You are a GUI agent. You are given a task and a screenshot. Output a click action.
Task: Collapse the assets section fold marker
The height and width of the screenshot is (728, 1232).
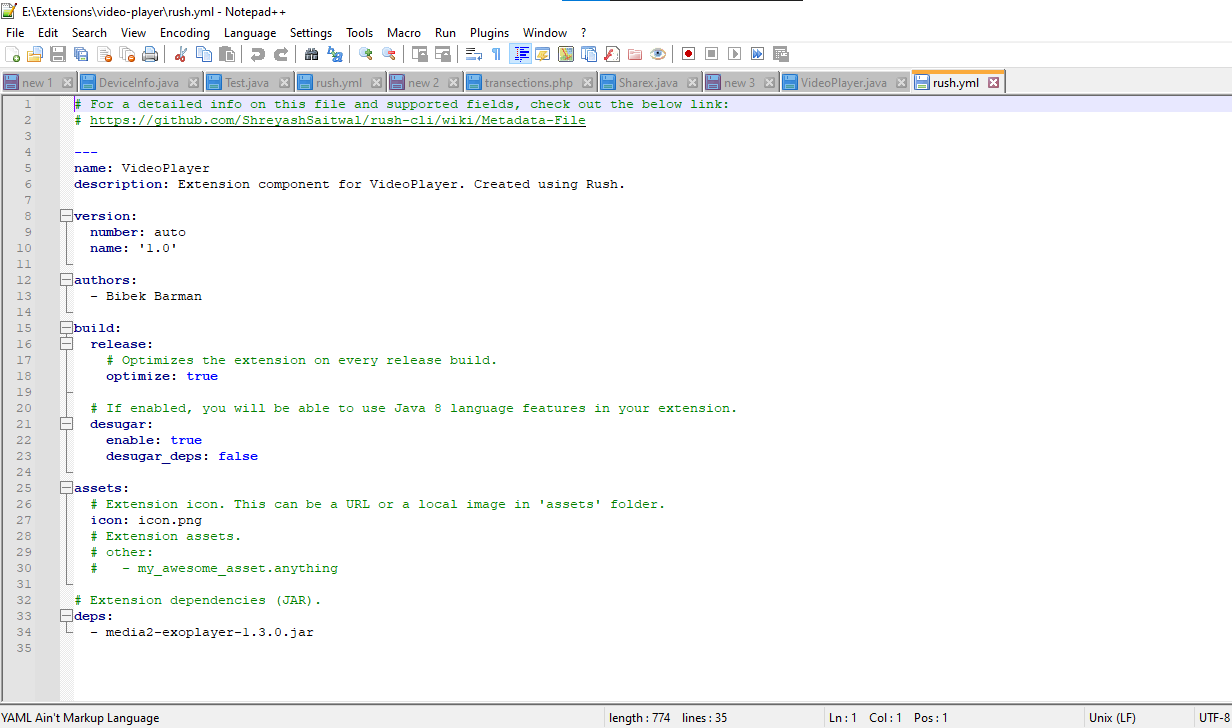point(66,488)
